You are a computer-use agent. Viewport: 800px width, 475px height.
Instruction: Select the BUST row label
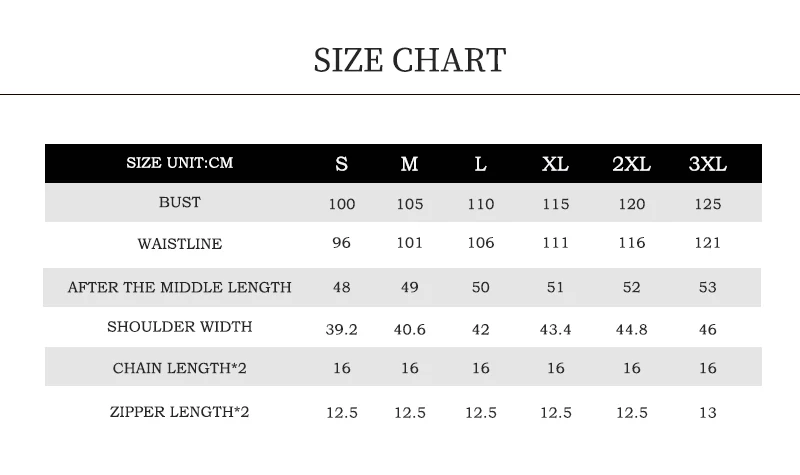pos(180,202)
